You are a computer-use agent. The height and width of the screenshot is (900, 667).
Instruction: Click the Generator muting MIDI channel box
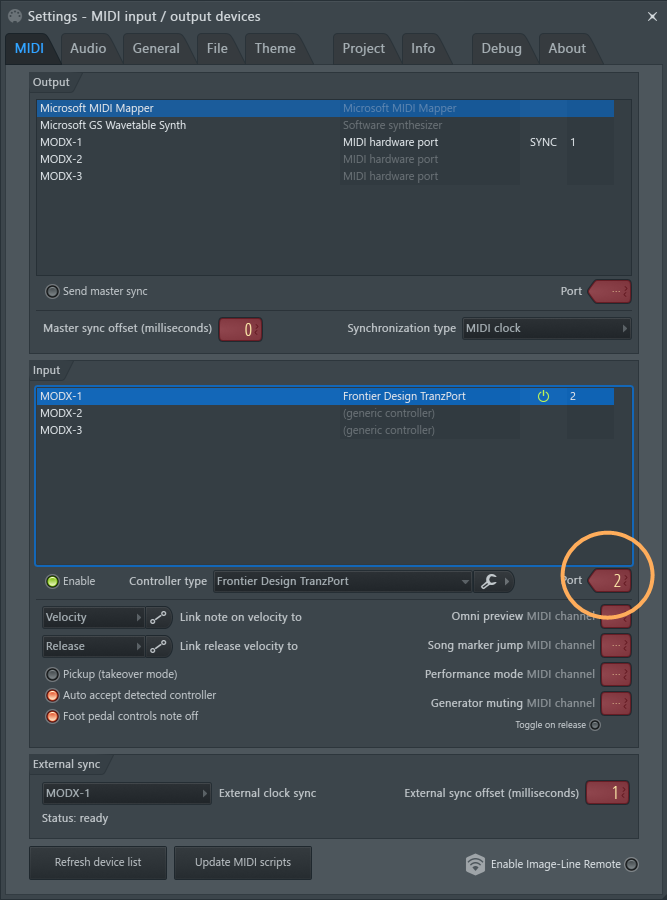pyautogui.click(x=616, y=703)
